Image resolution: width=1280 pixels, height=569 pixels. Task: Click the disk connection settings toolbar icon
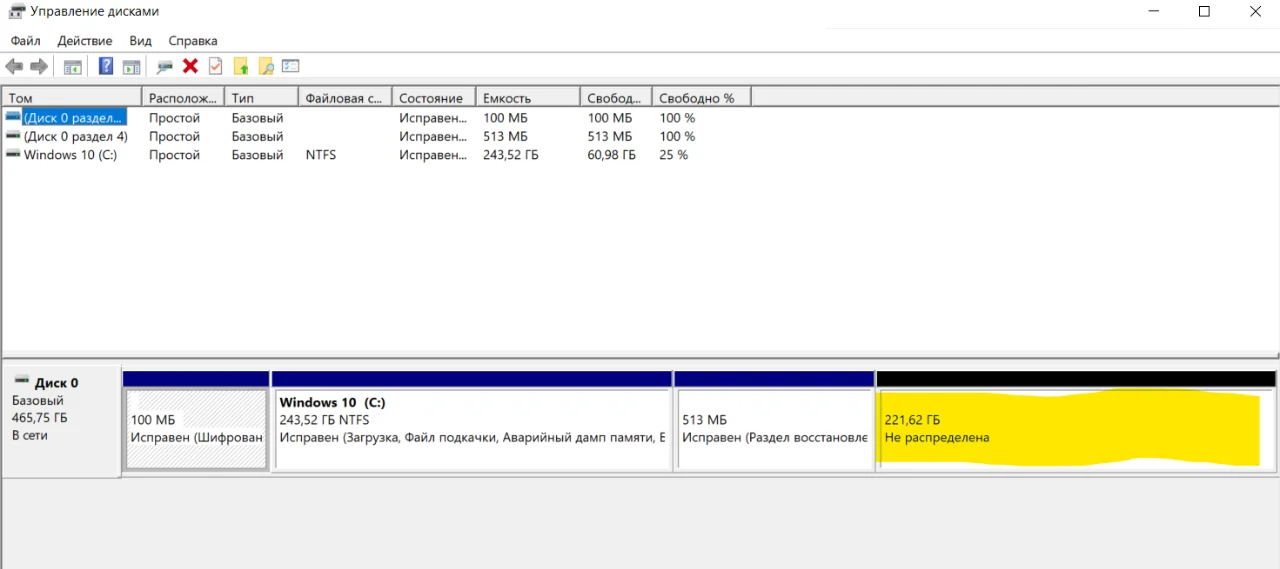[164, 67]
